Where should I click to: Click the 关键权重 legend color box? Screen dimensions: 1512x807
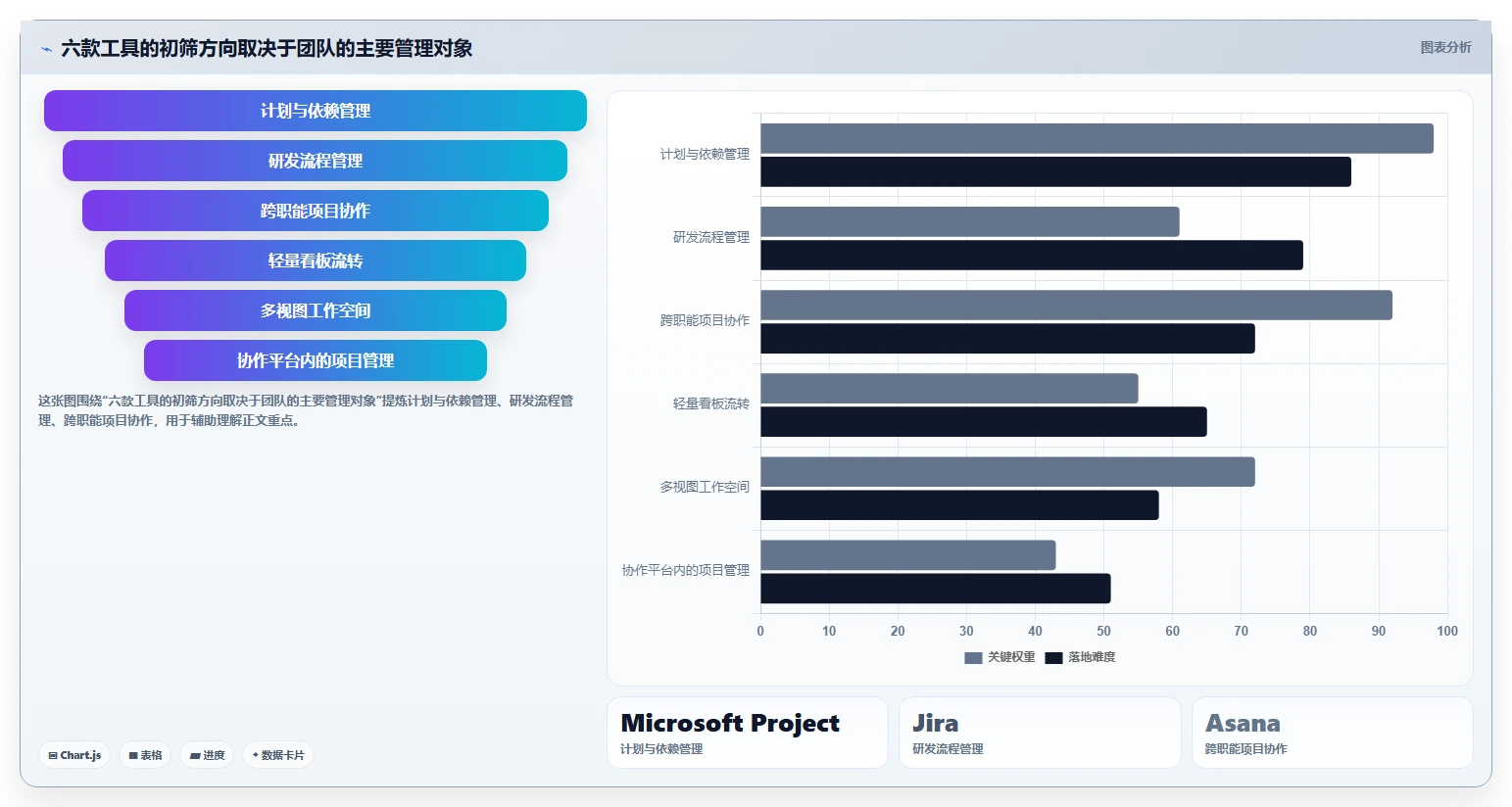[x=973, y=658]
